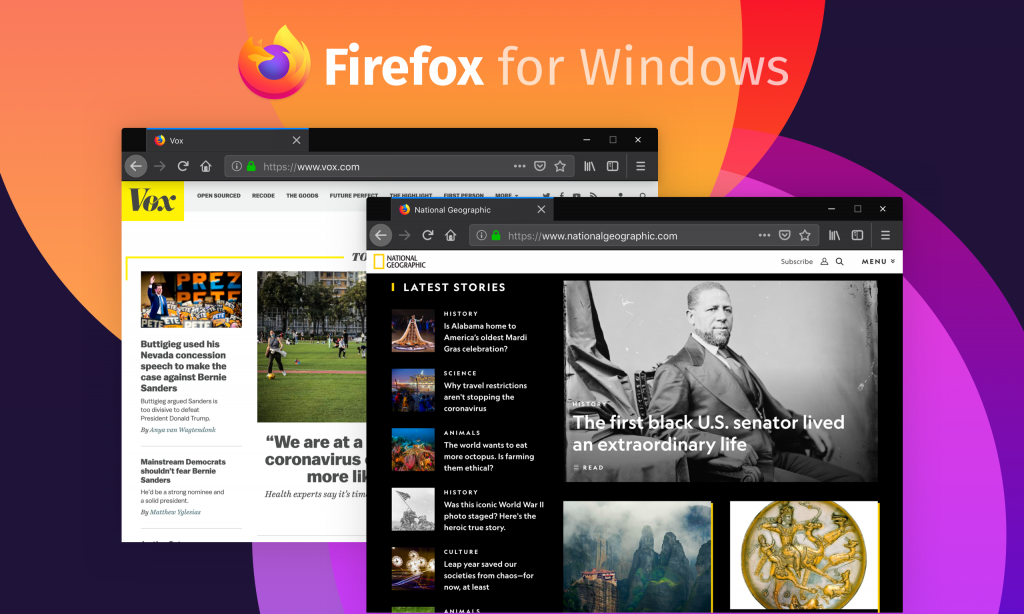Click the National Geographic logo
This screenshot has width=1024, height=614.
pyautogui.click(x=400, y=261)
